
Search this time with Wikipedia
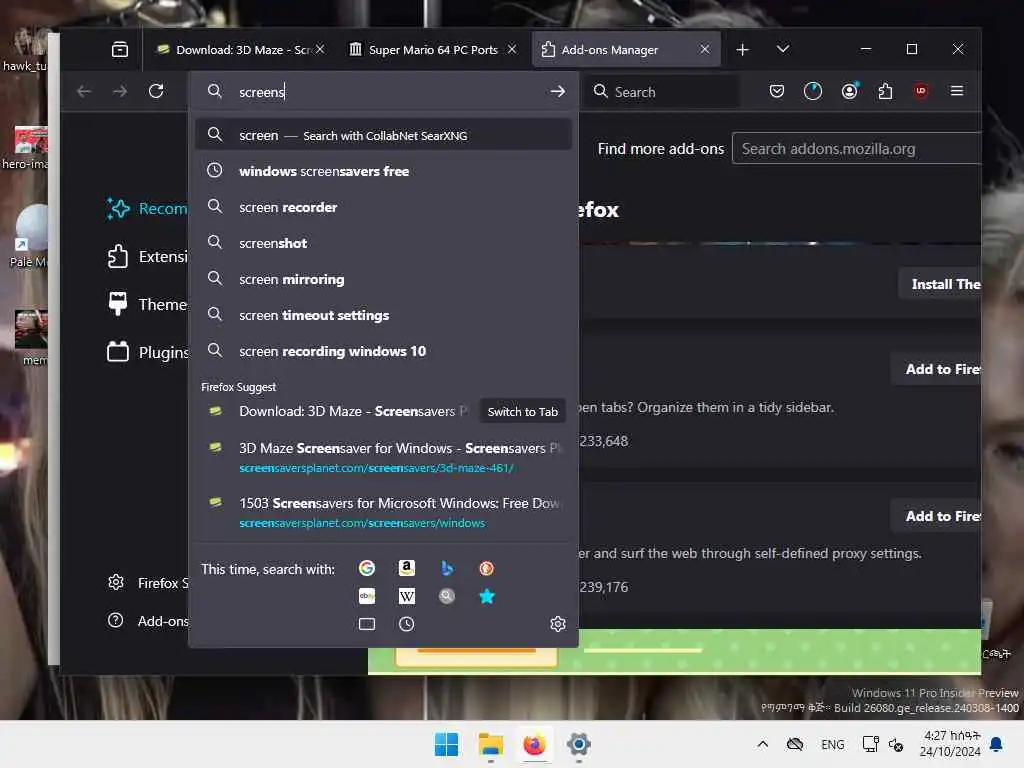pyautogui.click(x=407, y=596)
